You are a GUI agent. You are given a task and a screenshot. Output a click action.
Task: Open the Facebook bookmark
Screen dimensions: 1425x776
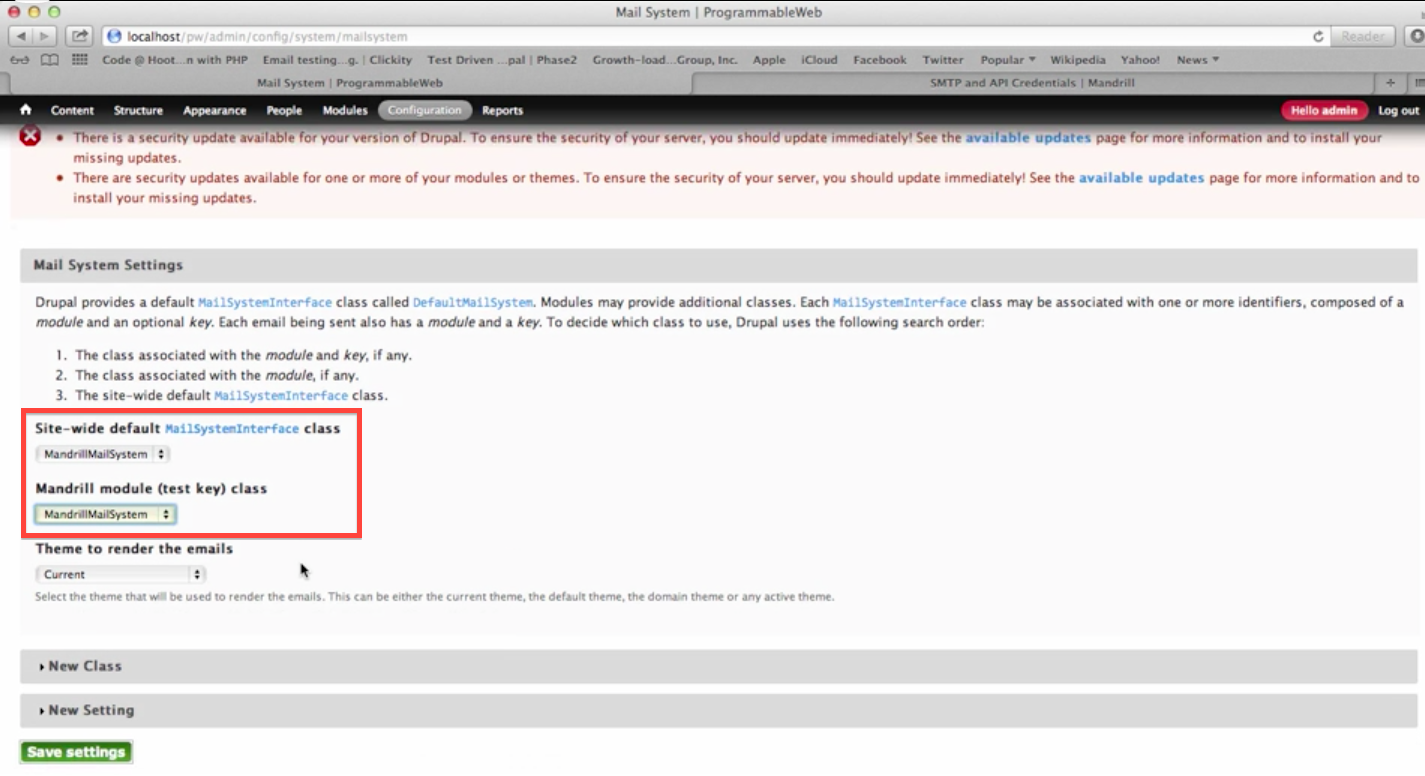880,60
